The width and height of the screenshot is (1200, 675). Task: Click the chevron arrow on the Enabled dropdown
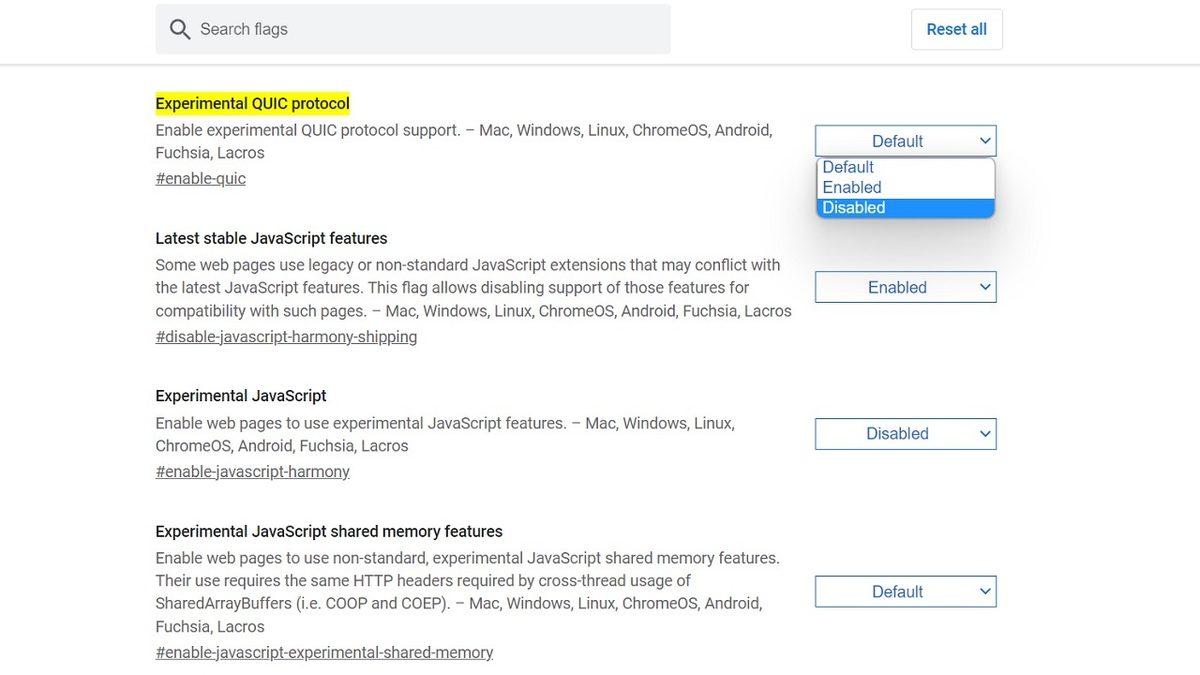tap(984, 287)
